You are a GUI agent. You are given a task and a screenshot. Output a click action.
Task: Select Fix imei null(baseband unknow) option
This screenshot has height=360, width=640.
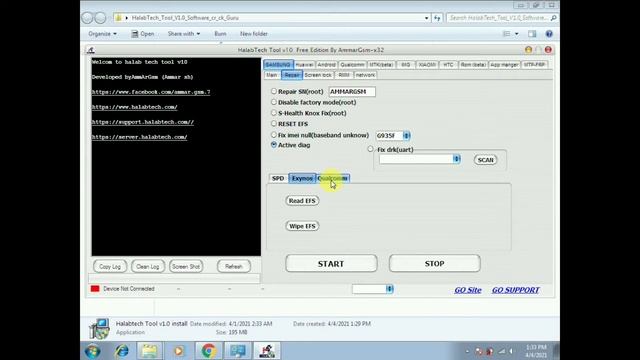[273, 135]
